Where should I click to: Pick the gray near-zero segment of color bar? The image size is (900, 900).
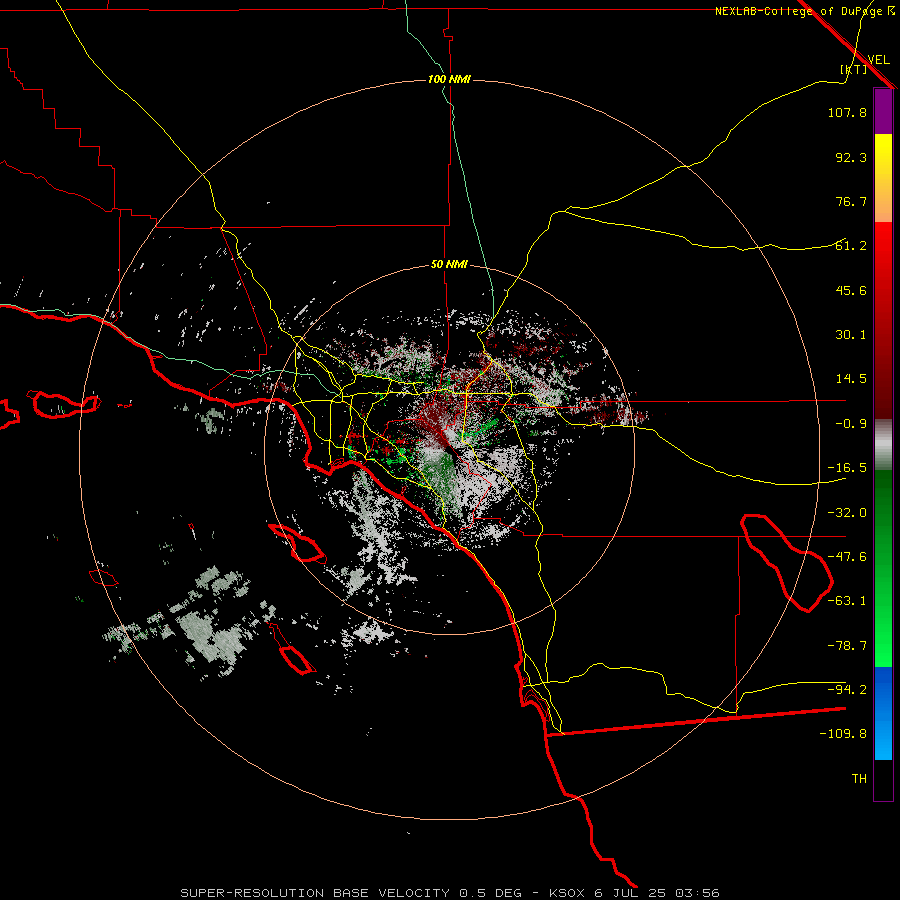point(883,445)
